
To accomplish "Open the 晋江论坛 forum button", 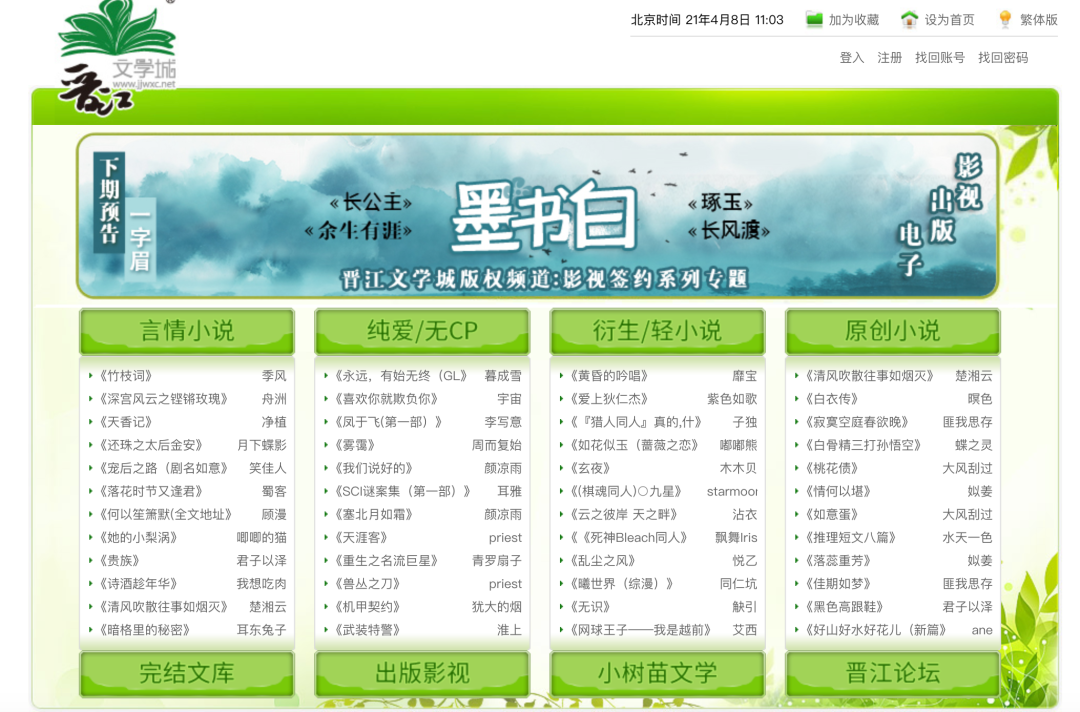I will click(893, 673).
